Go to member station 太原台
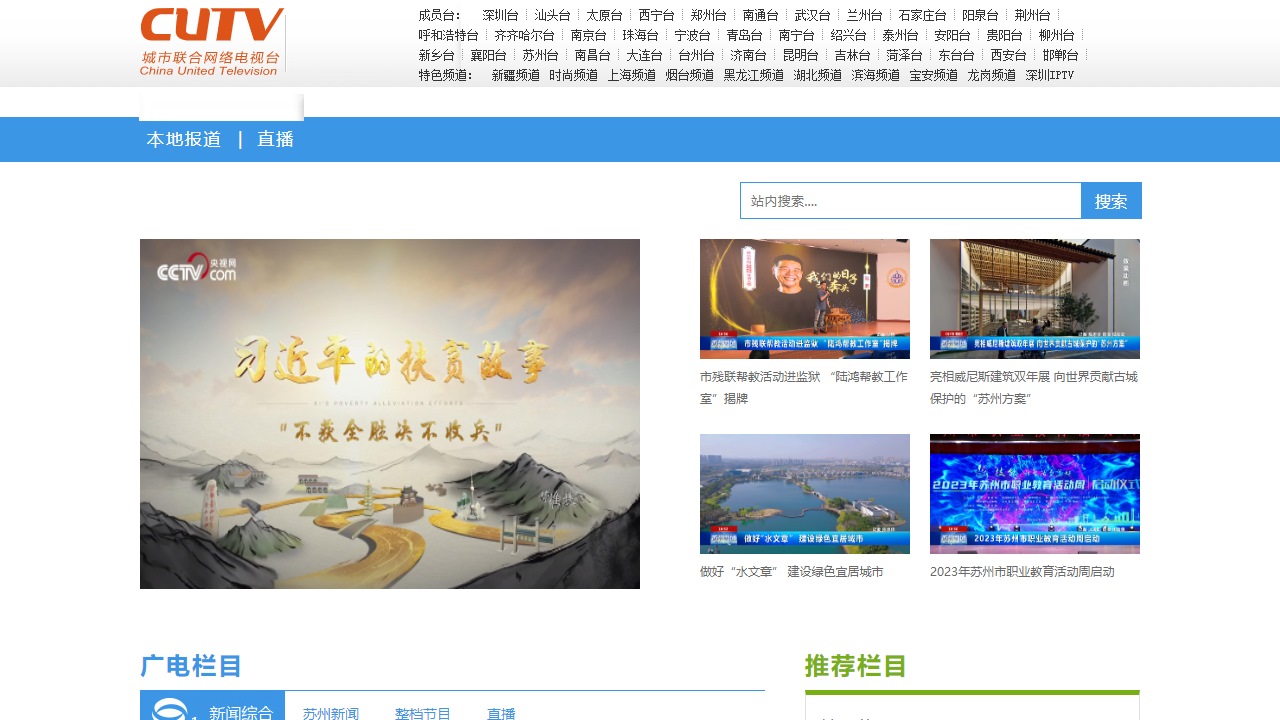 pyautogui.click(x=604, y=15)
